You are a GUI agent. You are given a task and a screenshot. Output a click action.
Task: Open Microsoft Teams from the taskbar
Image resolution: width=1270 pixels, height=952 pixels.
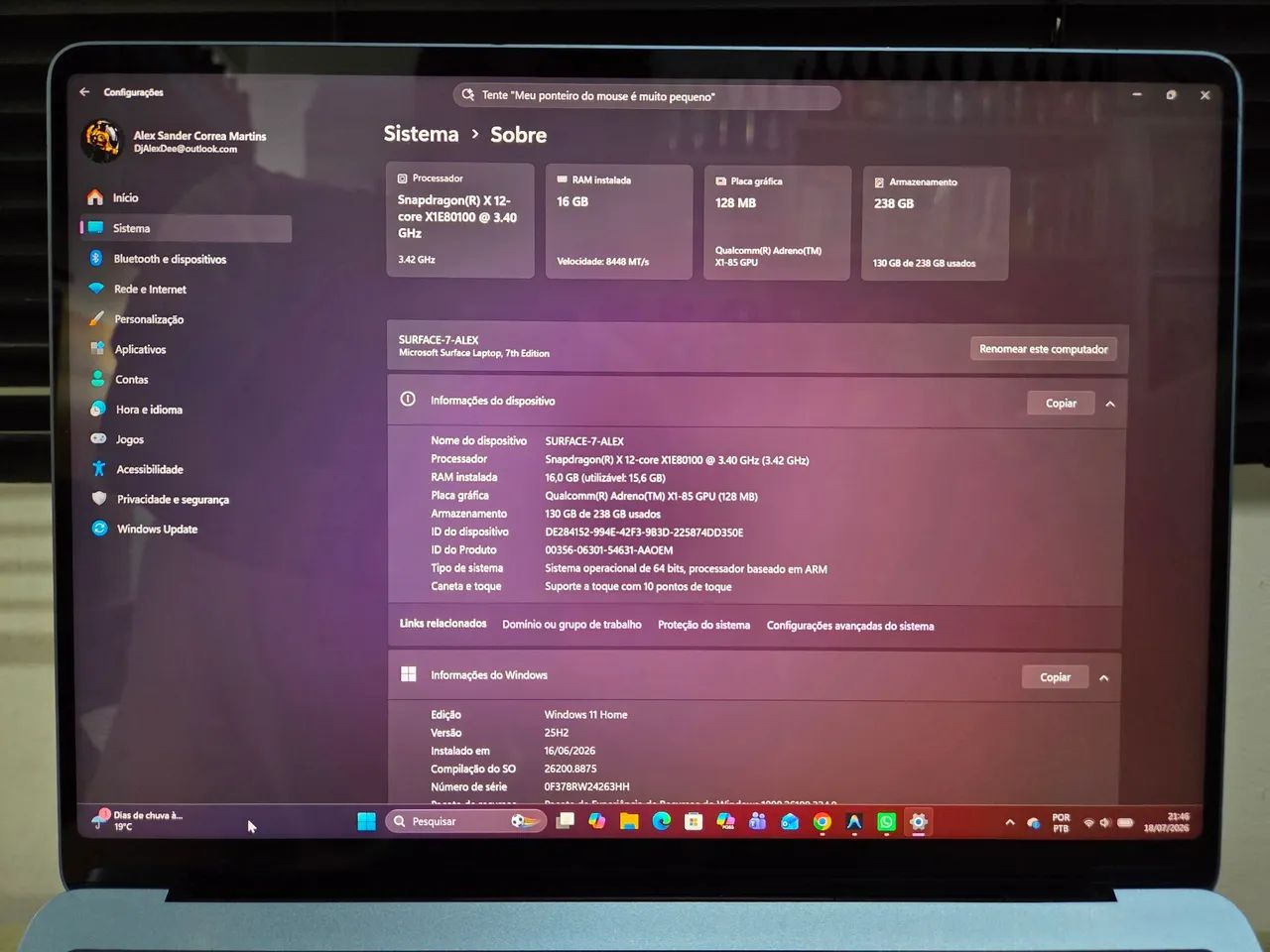[x=758, y=821]
